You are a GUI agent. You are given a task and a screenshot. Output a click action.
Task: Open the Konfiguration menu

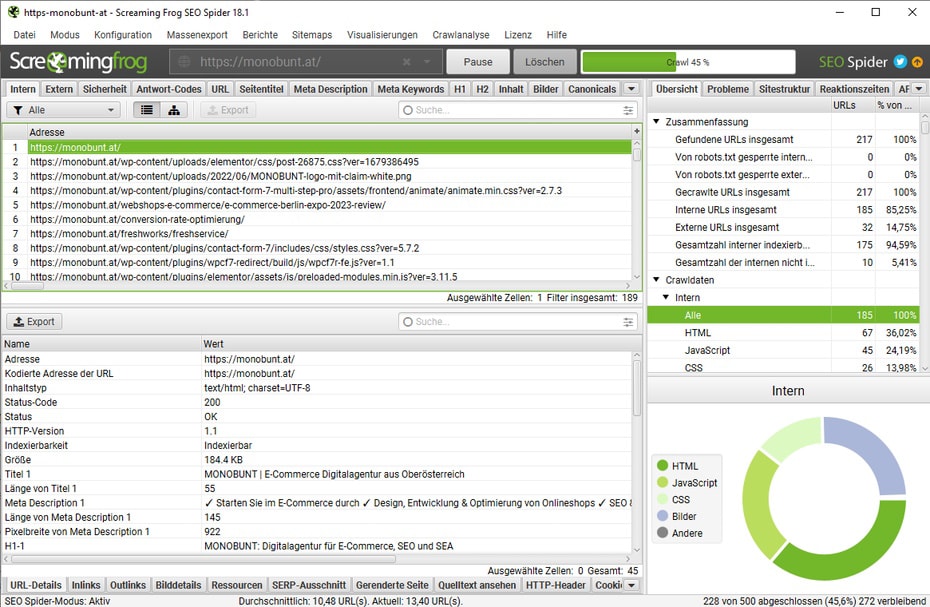123,35
